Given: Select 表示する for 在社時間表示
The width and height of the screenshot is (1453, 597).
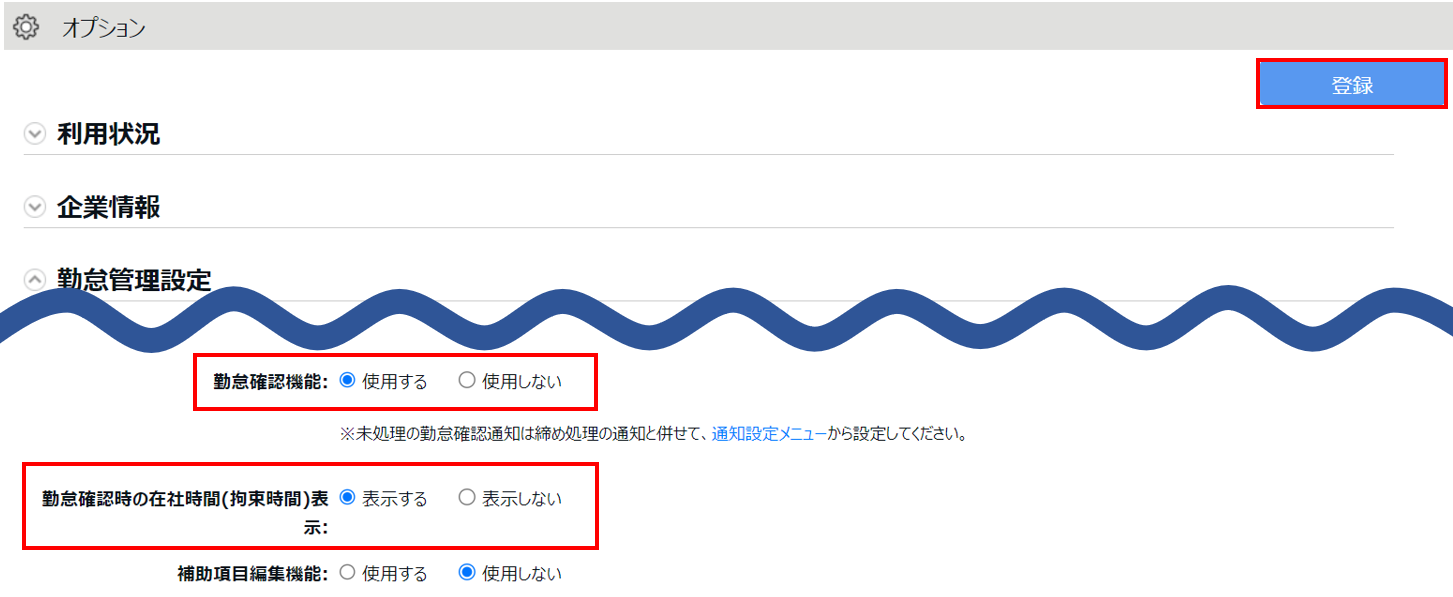Looking at the screenshot, I should click(348, 498).
